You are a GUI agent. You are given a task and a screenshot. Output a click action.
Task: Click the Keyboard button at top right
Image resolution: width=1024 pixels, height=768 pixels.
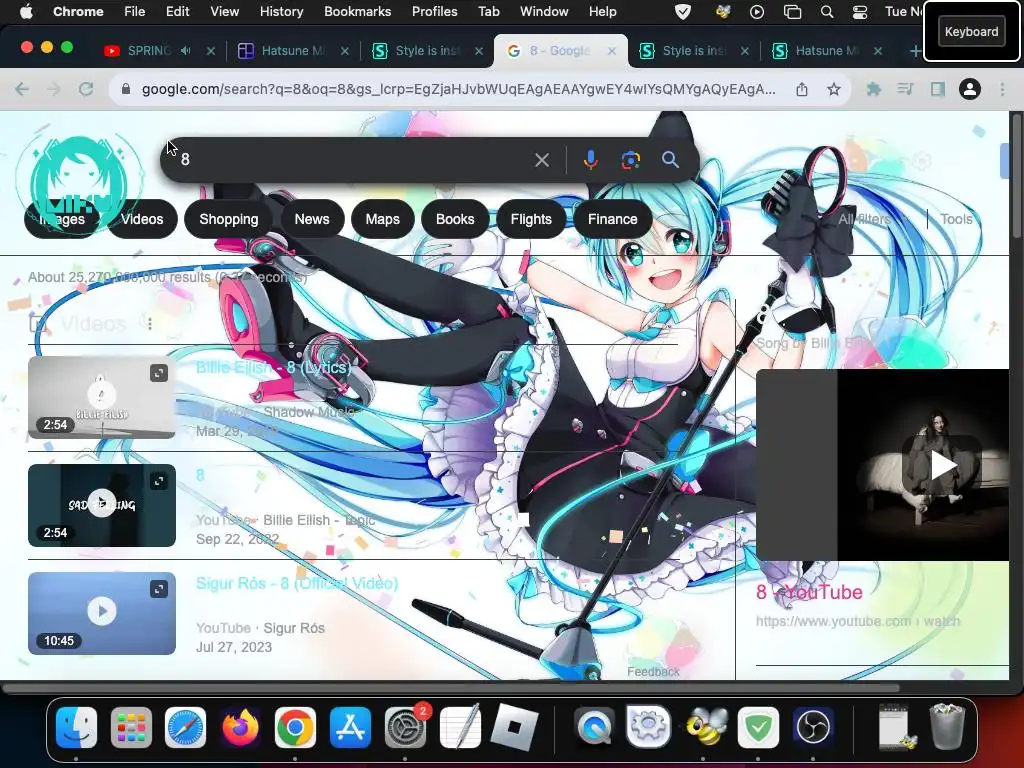(x=971, y=31)
